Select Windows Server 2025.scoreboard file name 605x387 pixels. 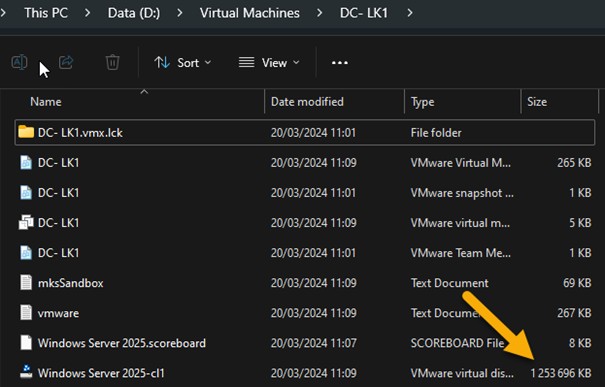coord(122,343)
